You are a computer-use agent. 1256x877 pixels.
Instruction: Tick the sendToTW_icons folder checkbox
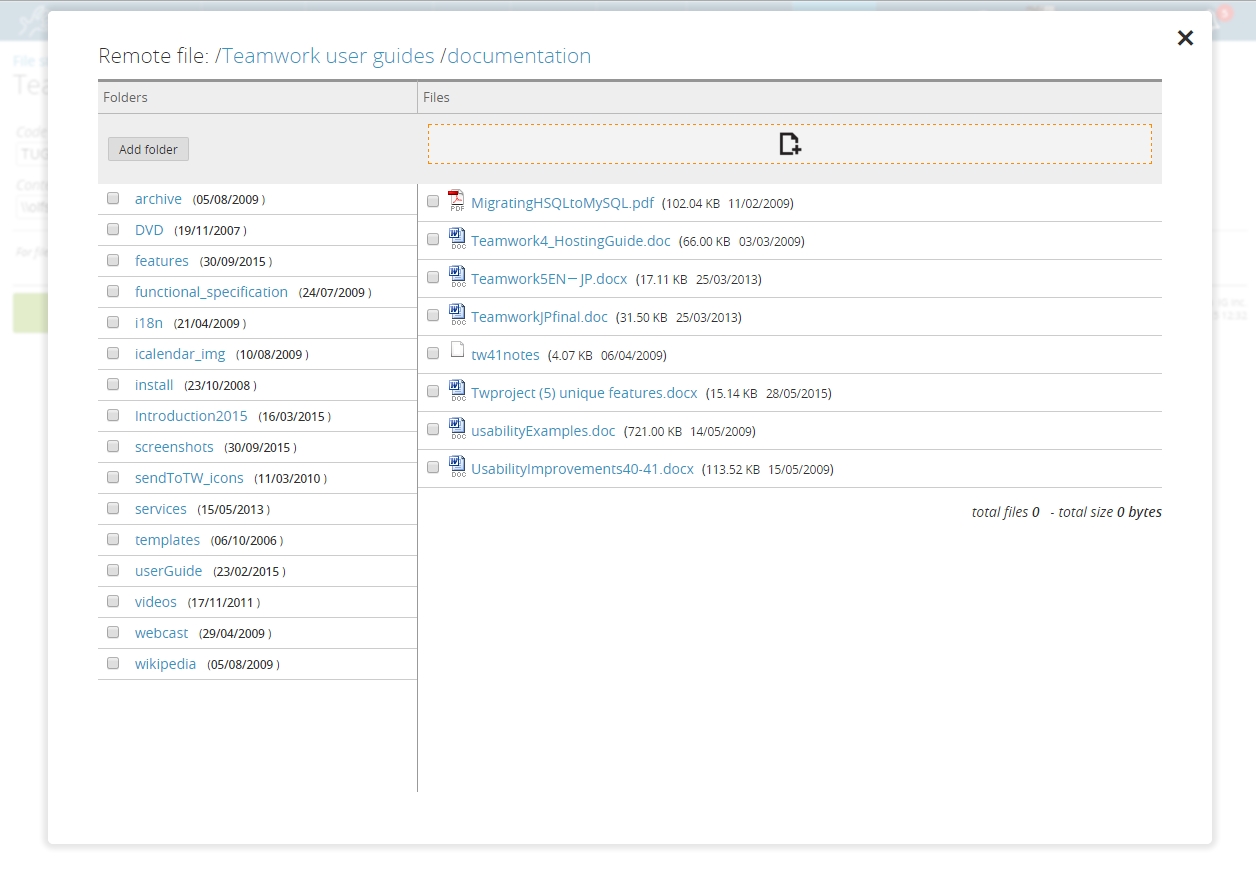[x=113, y=478]
